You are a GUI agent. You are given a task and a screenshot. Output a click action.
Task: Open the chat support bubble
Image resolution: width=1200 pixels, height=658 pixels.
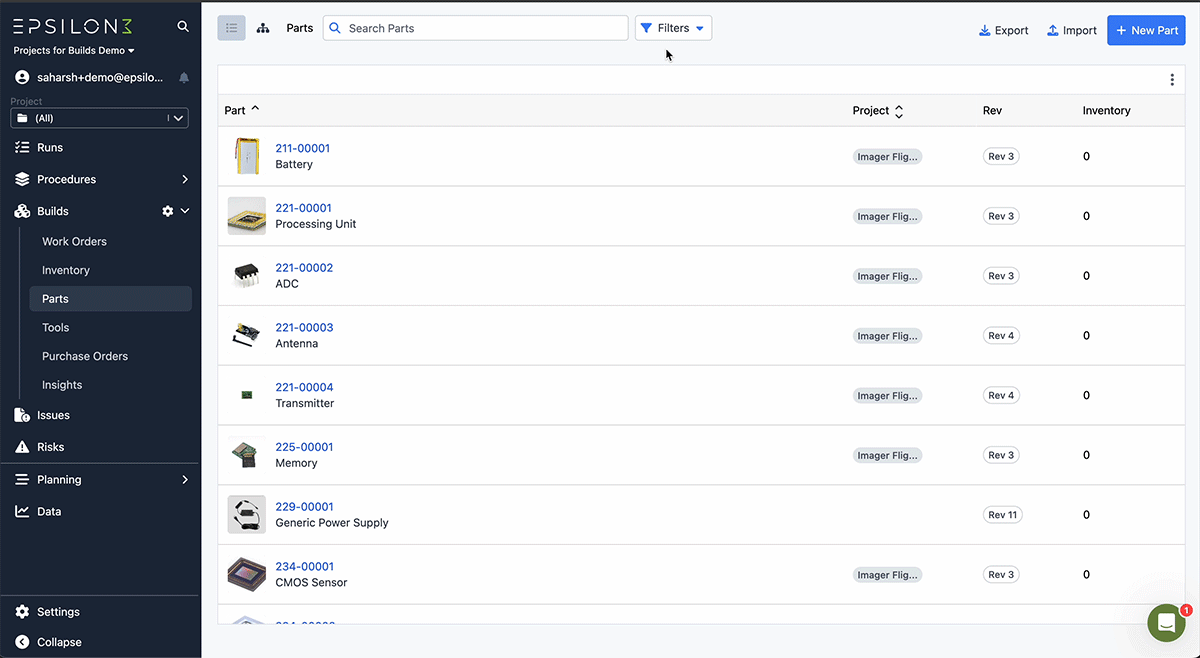[1166, 623]
